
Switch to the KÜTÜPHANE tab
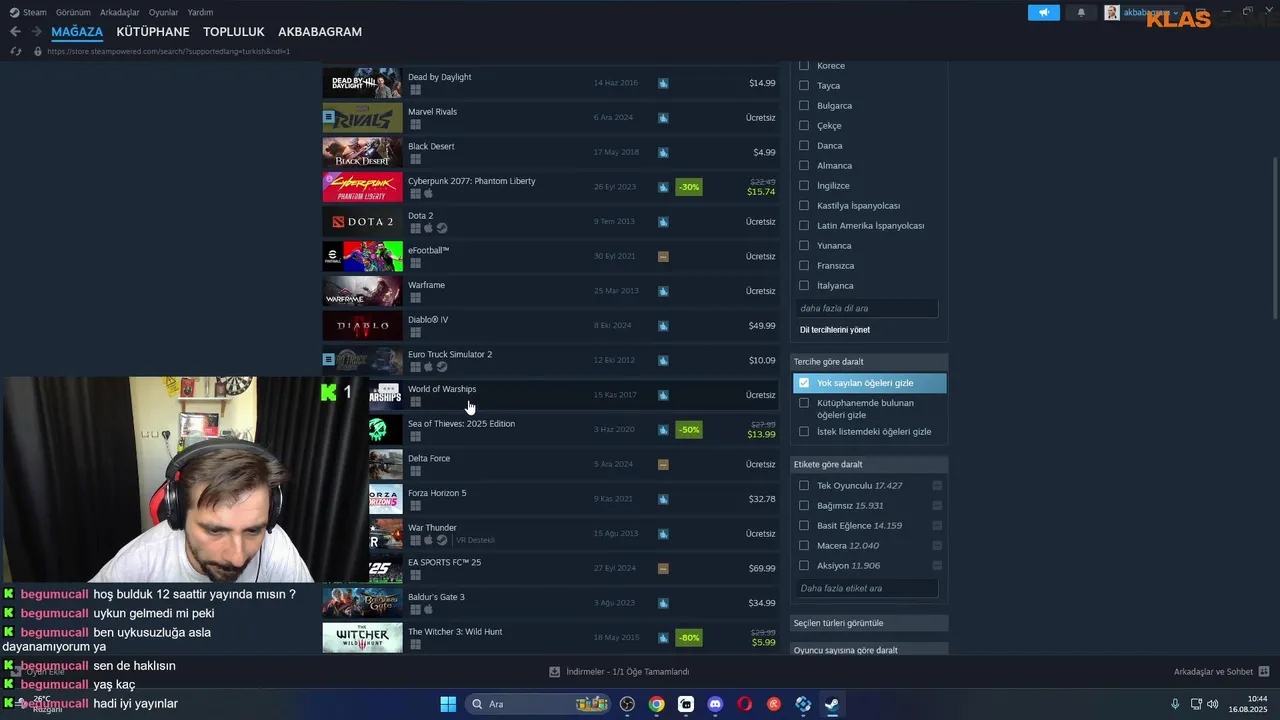153,32
